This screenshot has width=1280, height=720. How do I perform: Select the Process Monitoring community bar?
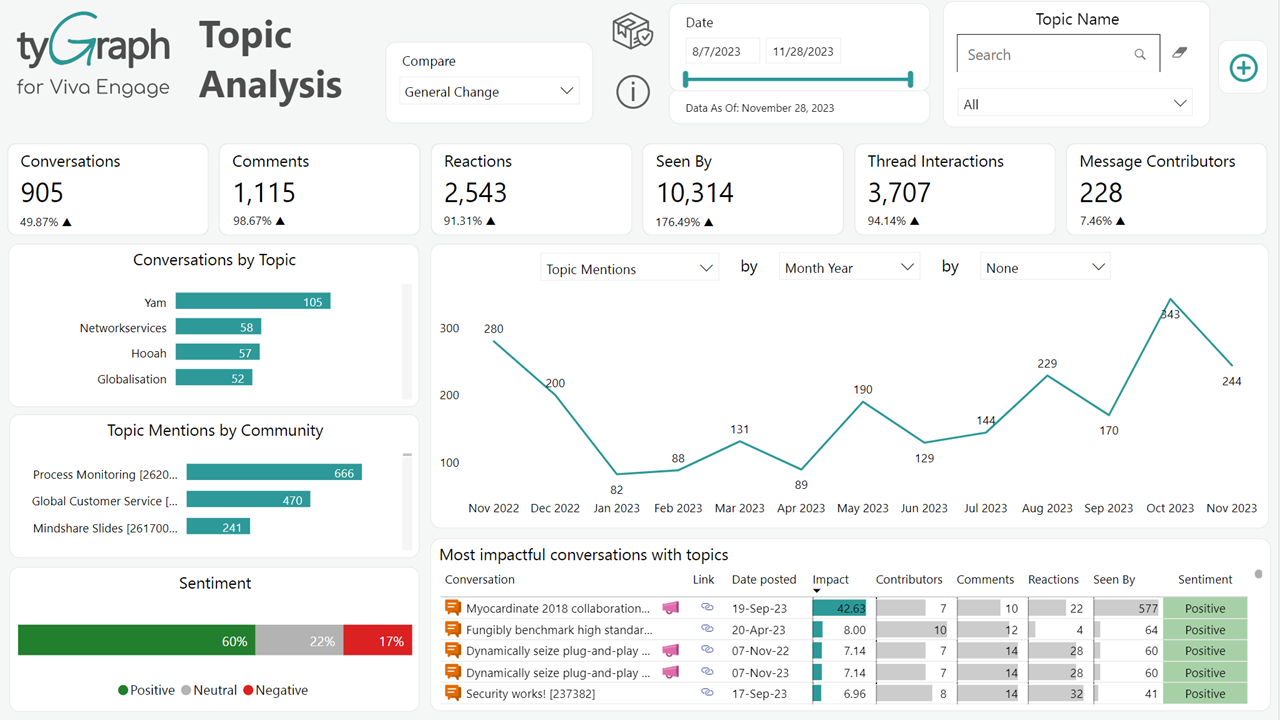click(x=273, y=473)
